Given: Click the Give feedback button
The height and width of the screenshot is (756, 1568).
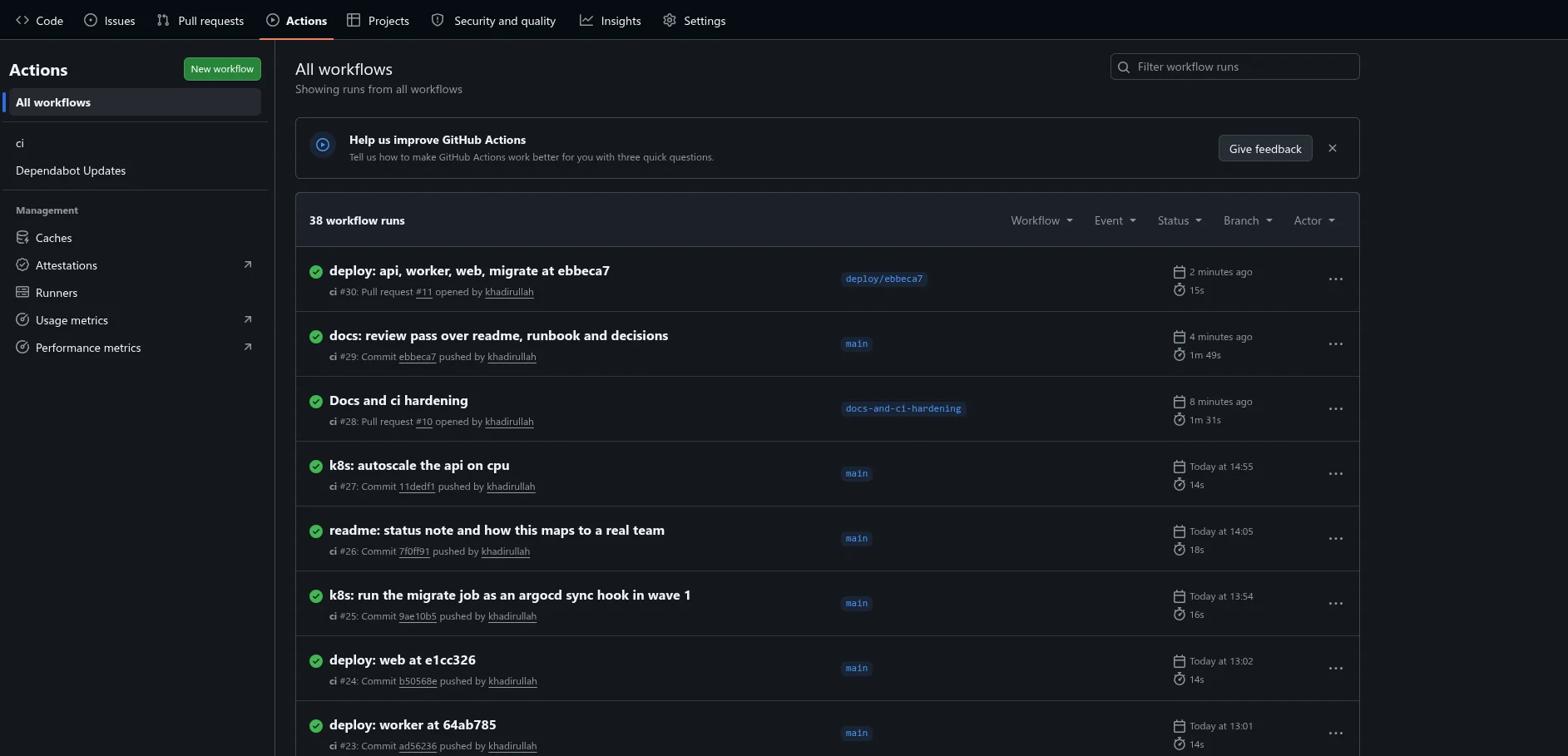Looking at the screenshot, I should [x=1265, y=149].
